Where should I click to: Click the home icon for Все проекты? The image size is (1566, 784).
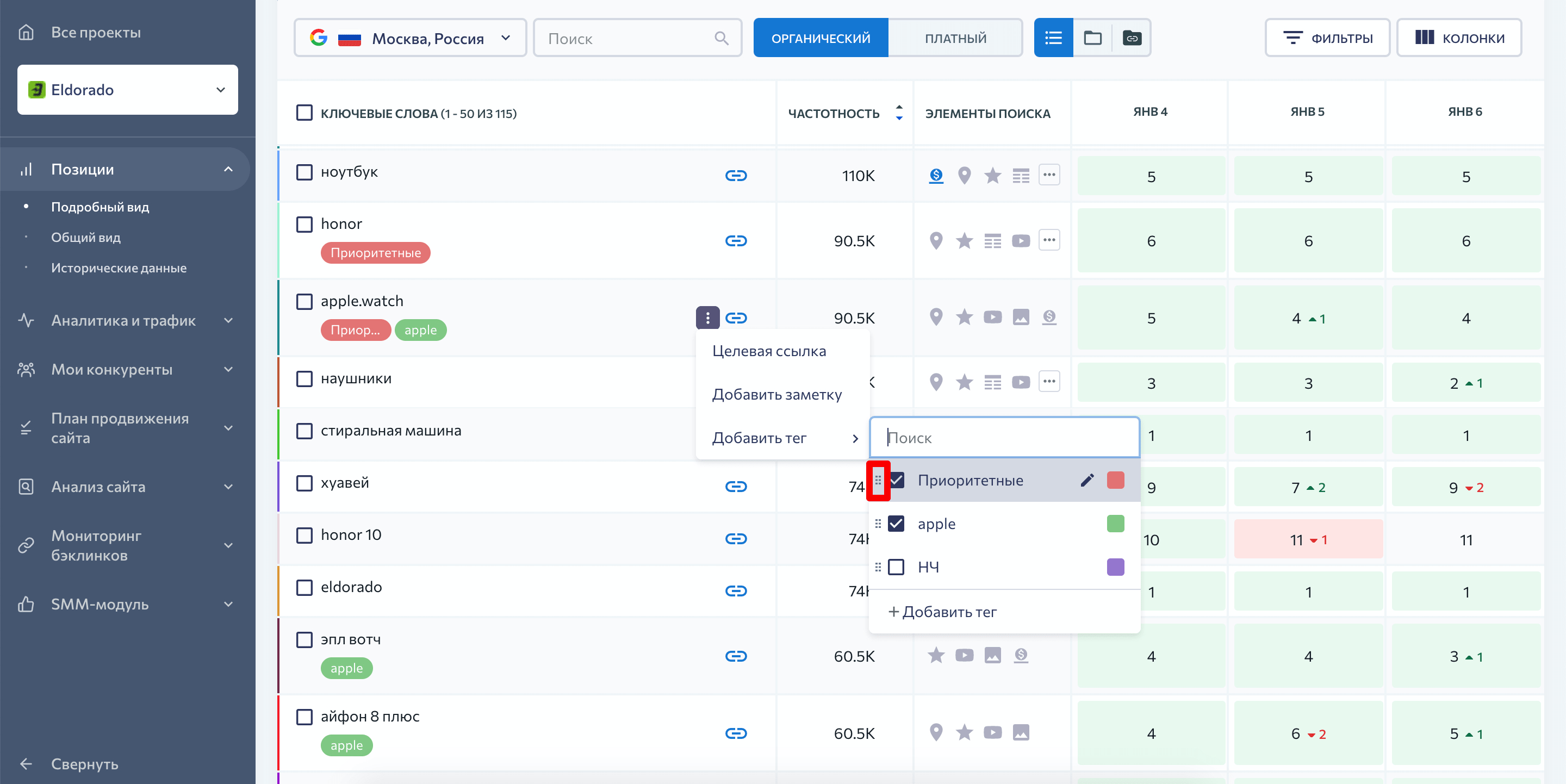(x=26, y=32)
